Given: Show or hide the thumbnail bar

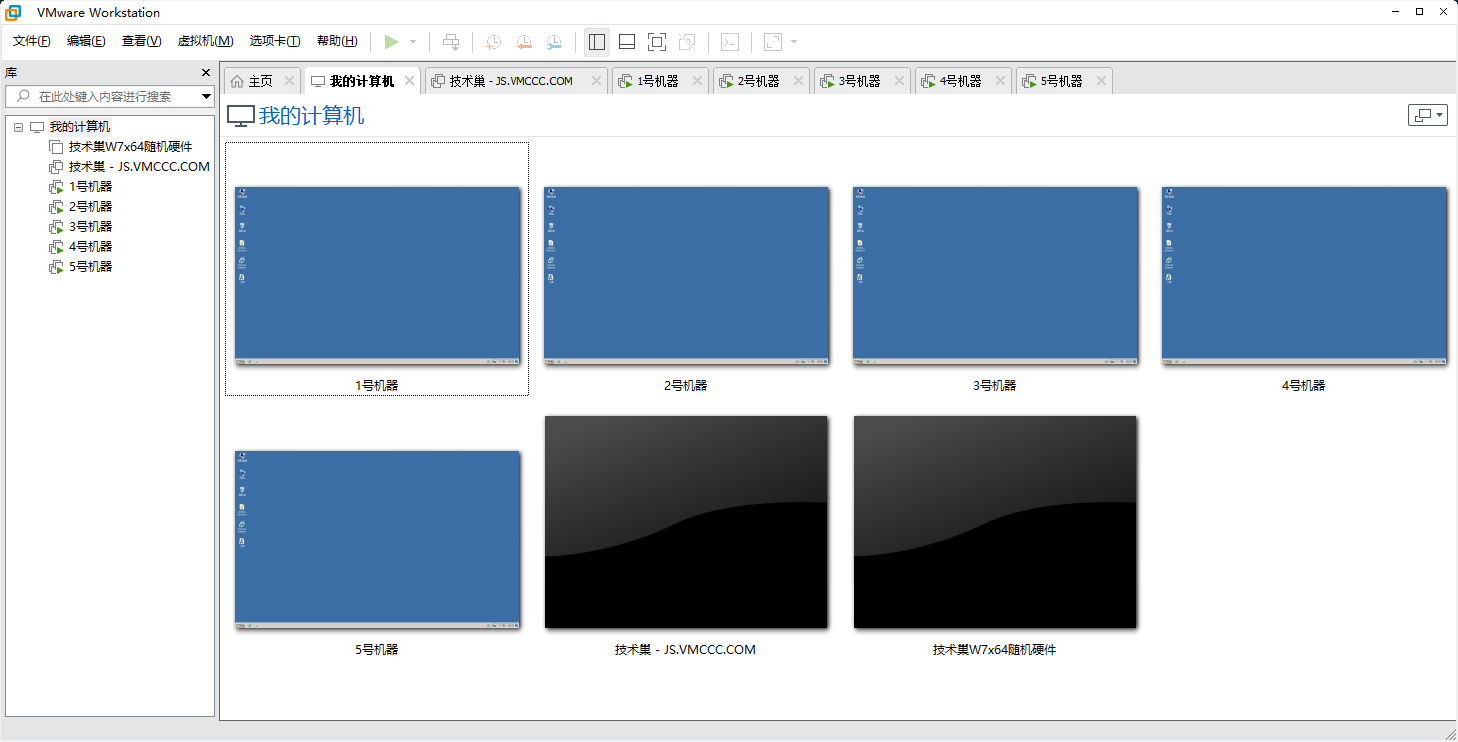Looking at the screenshot, I should [x=626, y=42].
